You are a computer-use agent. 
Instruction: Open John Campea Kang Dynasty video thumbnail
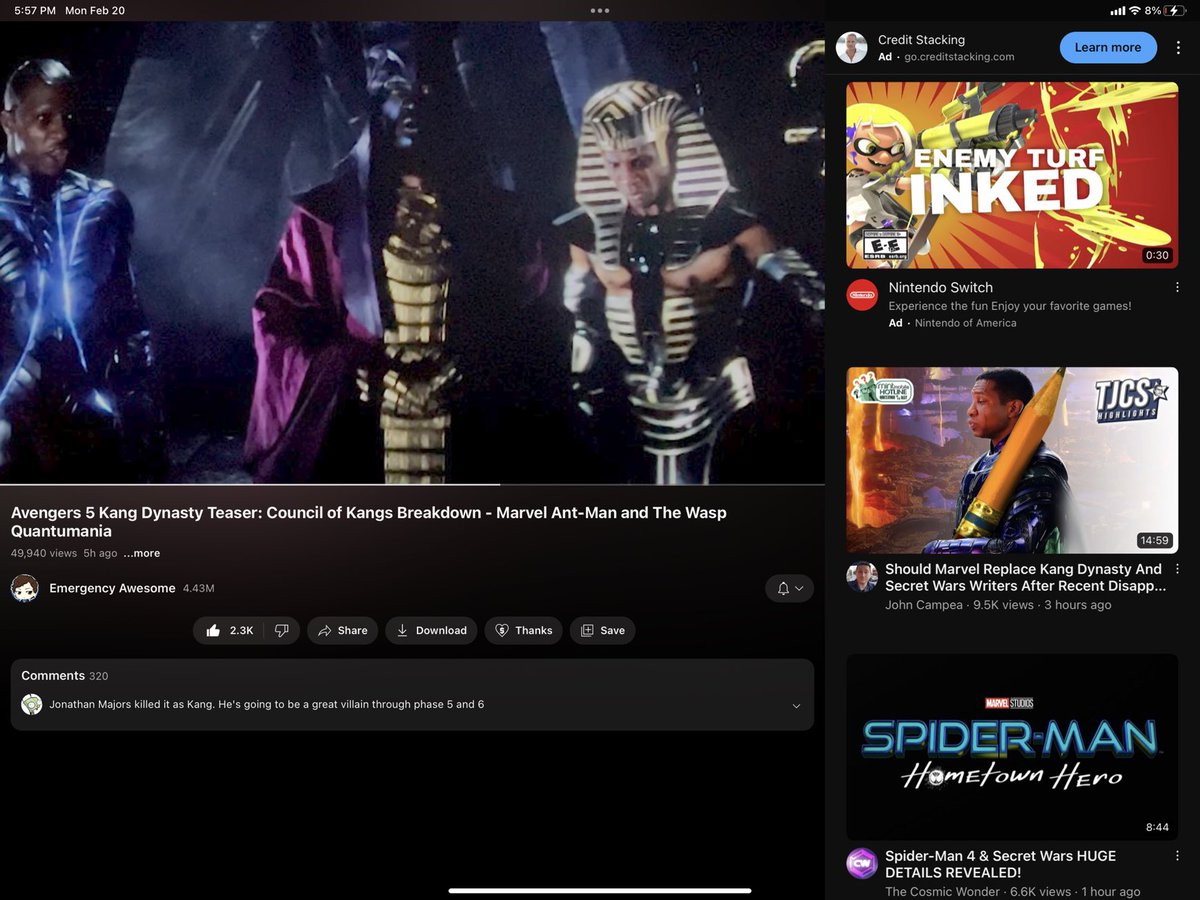tap(1012, 460)
